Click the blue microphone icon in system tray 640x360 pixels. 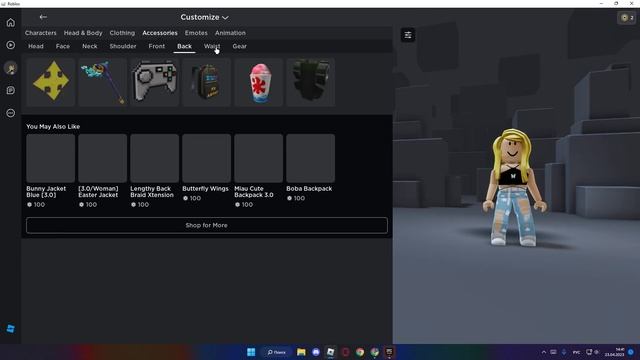tap(564, 352)
